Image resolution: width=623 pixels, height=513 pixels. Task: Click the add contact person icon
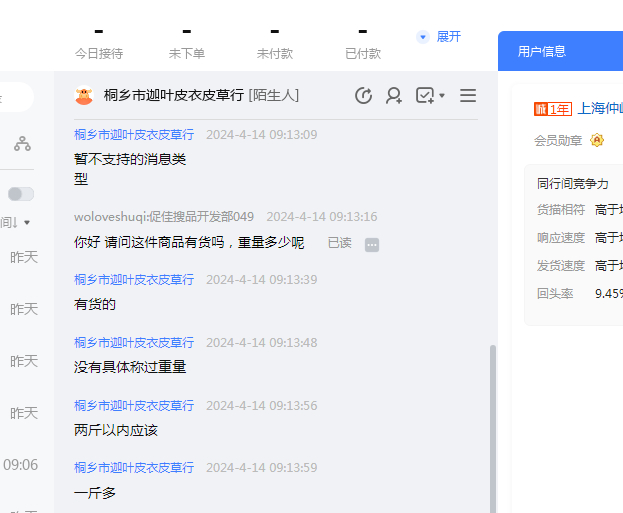[x=394, y=96]
